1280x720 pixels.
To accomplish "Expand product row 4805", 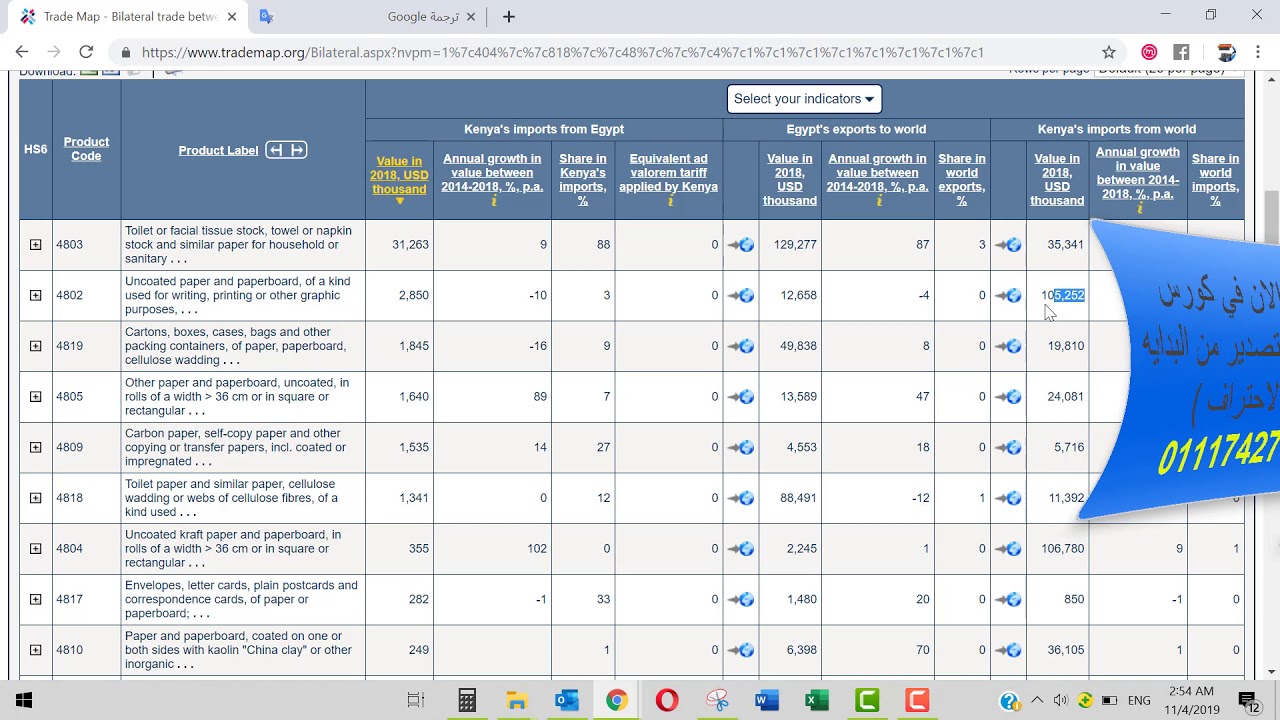I will point(36,397).
